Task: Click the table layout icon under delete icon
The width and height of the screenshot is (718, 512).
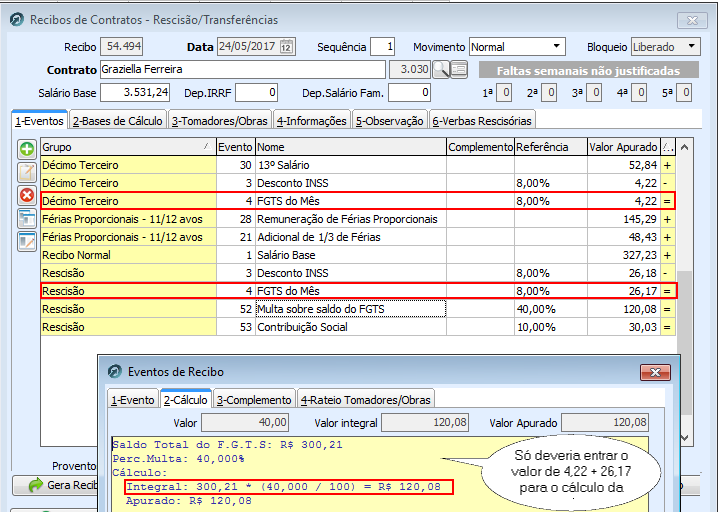Action: click(27, 218)
